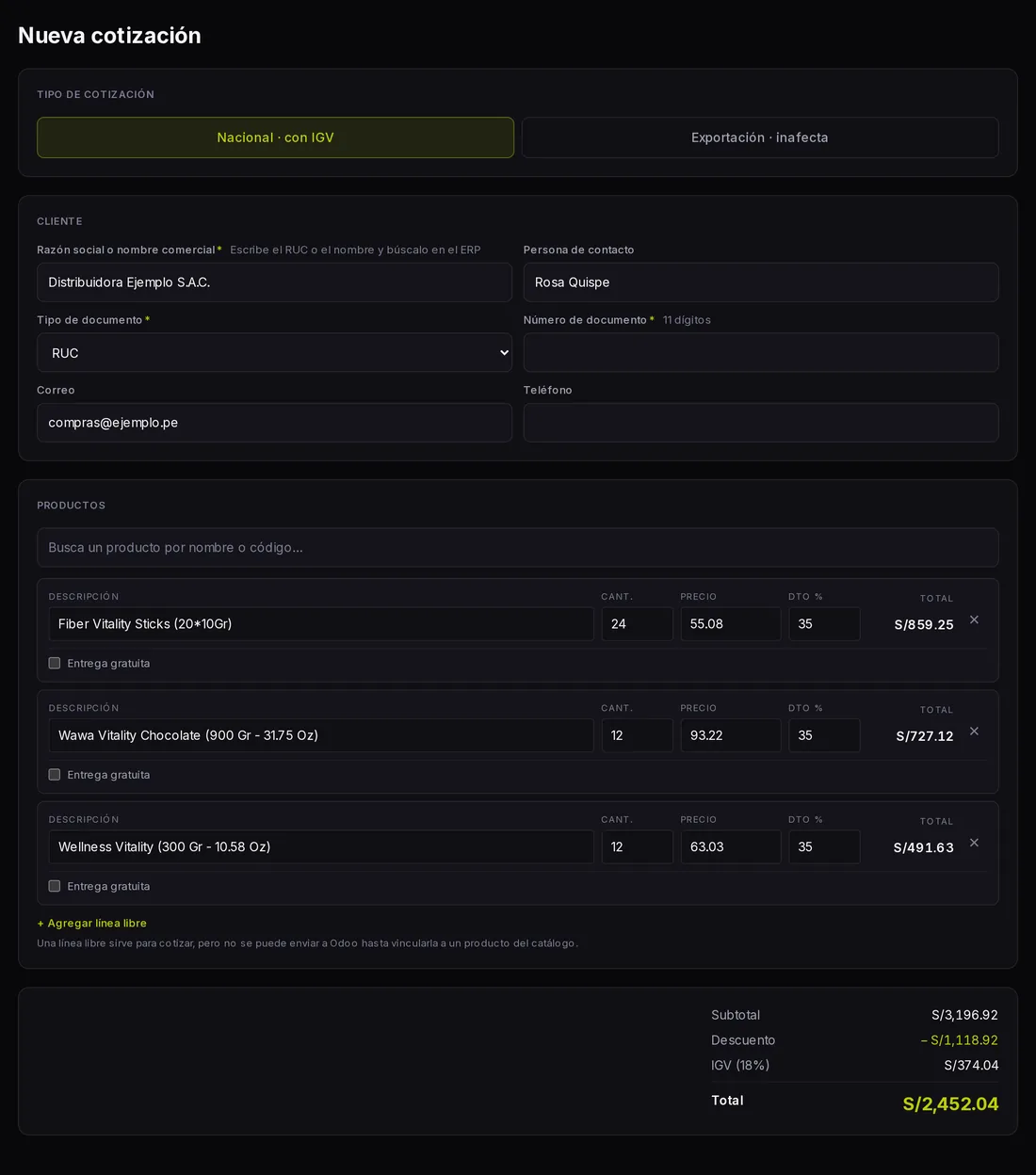
Task: Switch to Exportación · inafecta quotation type
Action: 760,137
